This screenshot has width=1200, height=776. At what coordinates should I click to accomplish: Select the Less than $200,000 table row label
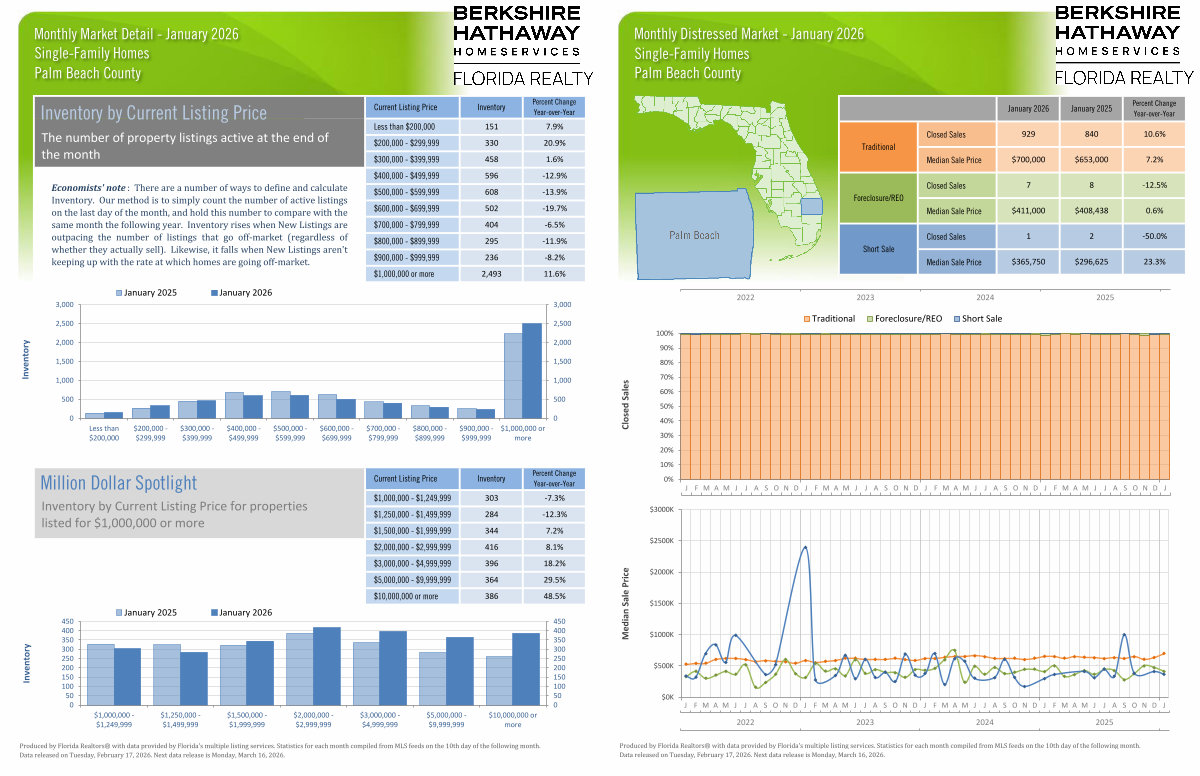(x=407, y=127)
